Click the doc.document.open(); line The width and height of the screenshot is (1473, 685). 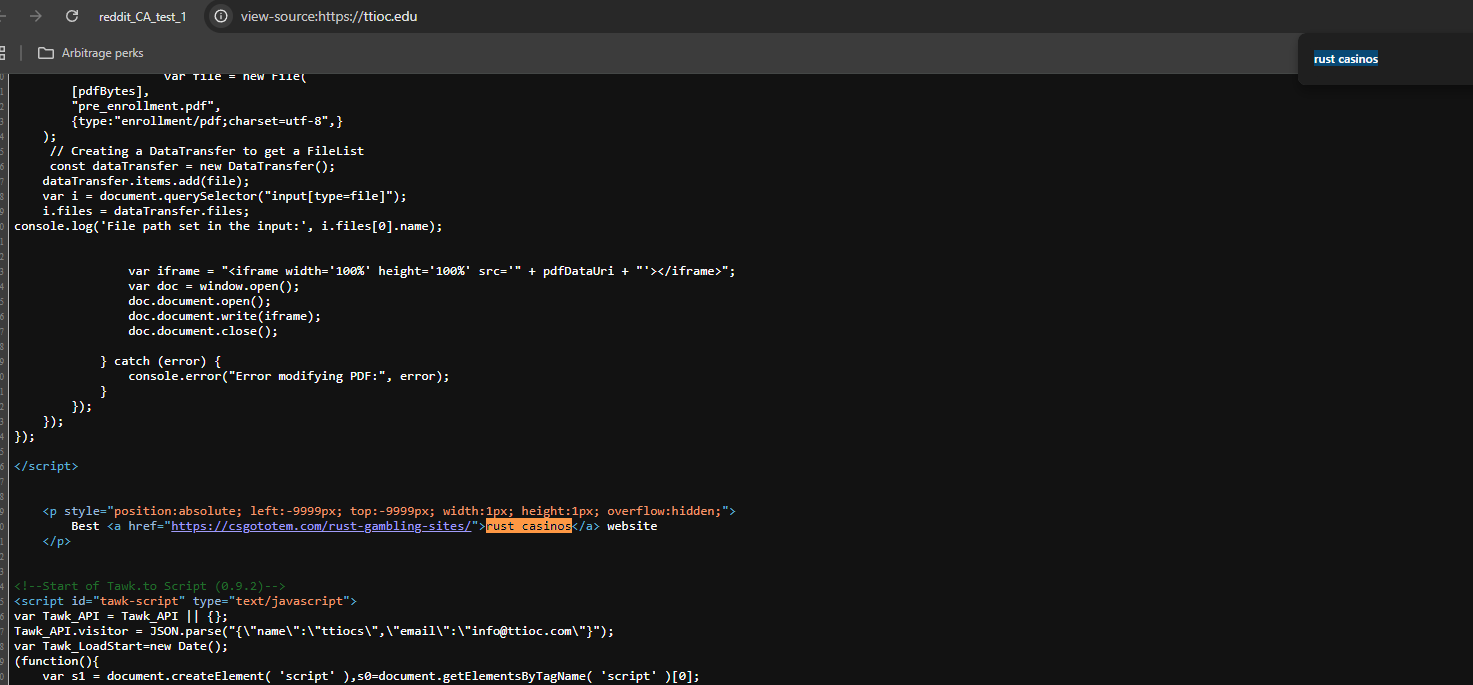199,301
